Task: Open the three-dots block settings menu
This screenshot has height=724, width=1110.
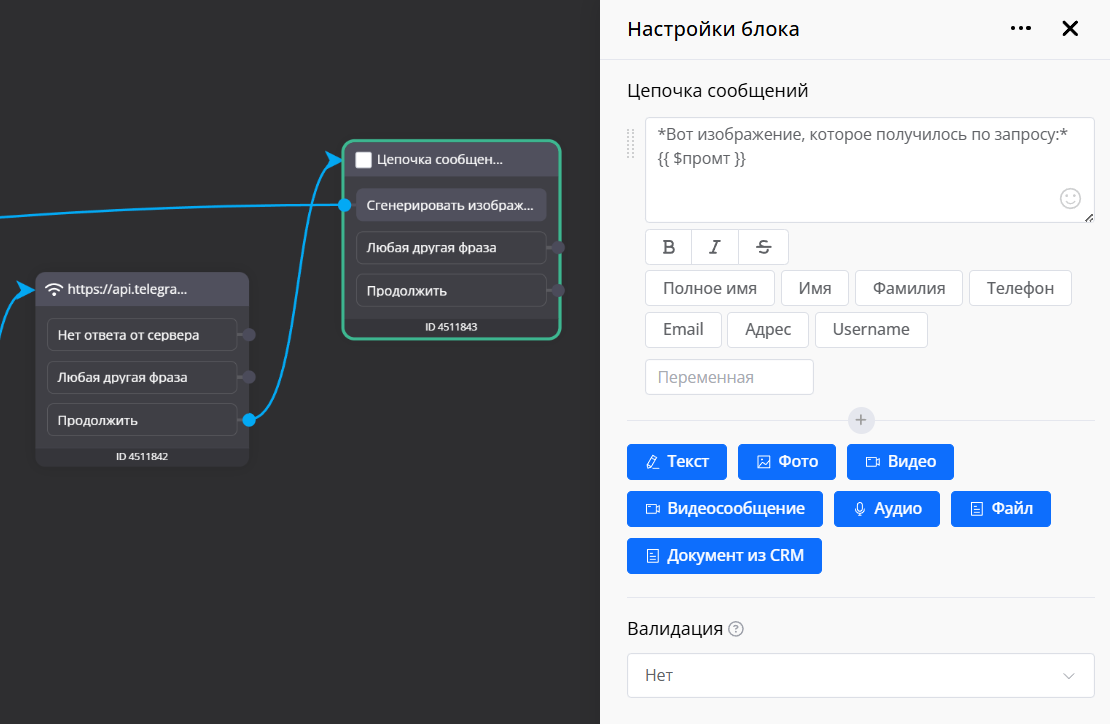Action: pyautogui.click(x=1020, y=29)
